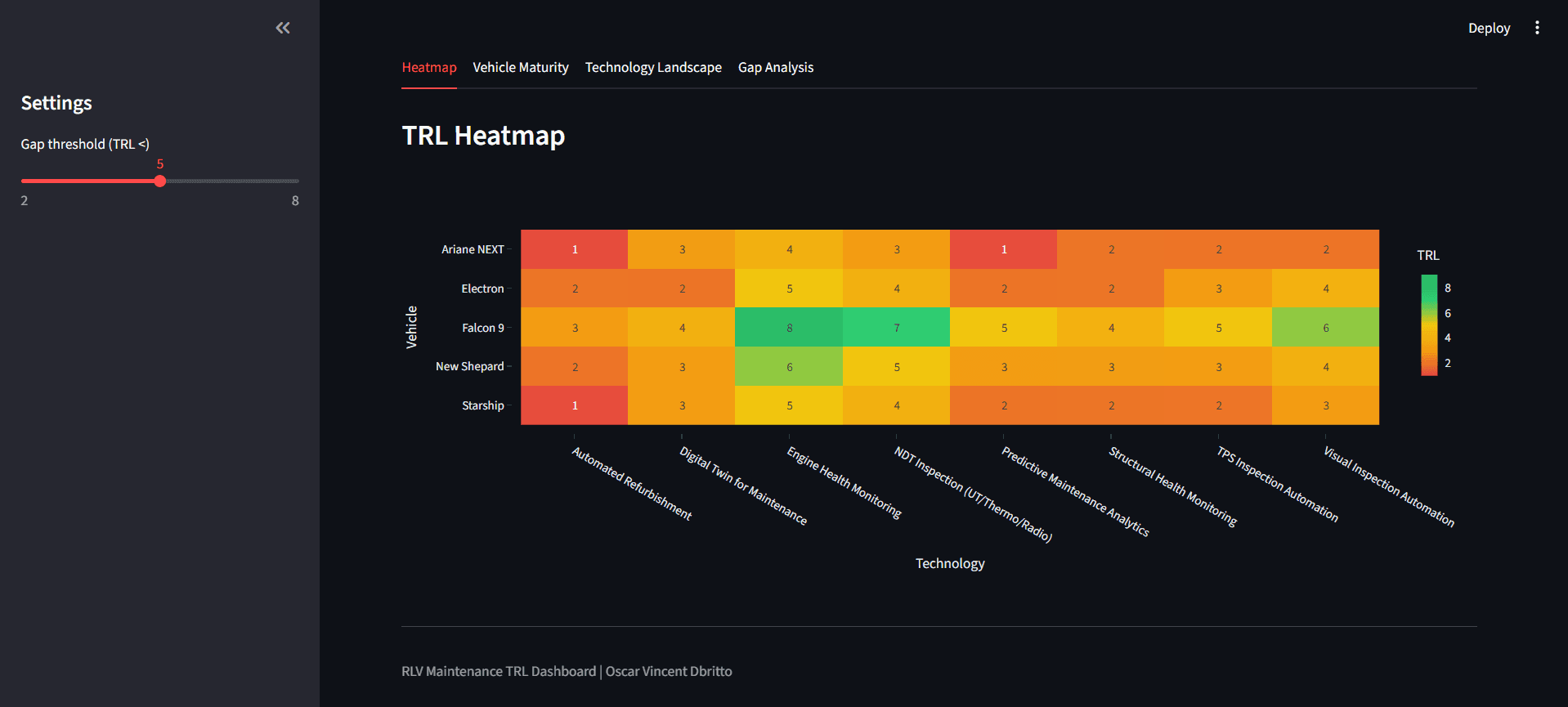Click the unfilled right slider track

233,181
